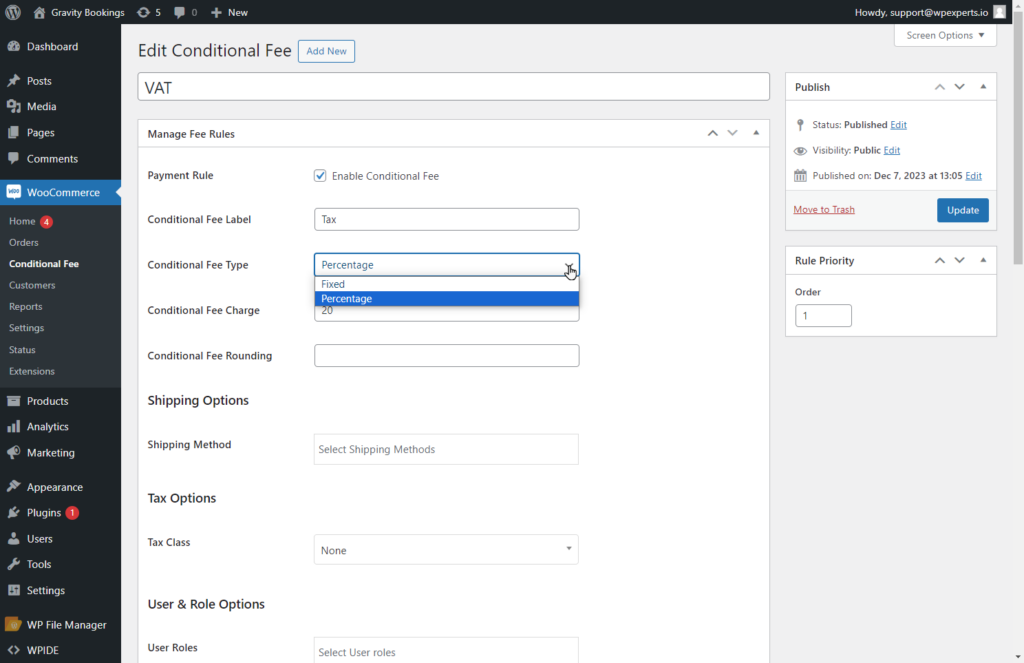Screen dimensions: 1024x663
Task: Move the Rule Priority panel up
Action: [940, 261]
